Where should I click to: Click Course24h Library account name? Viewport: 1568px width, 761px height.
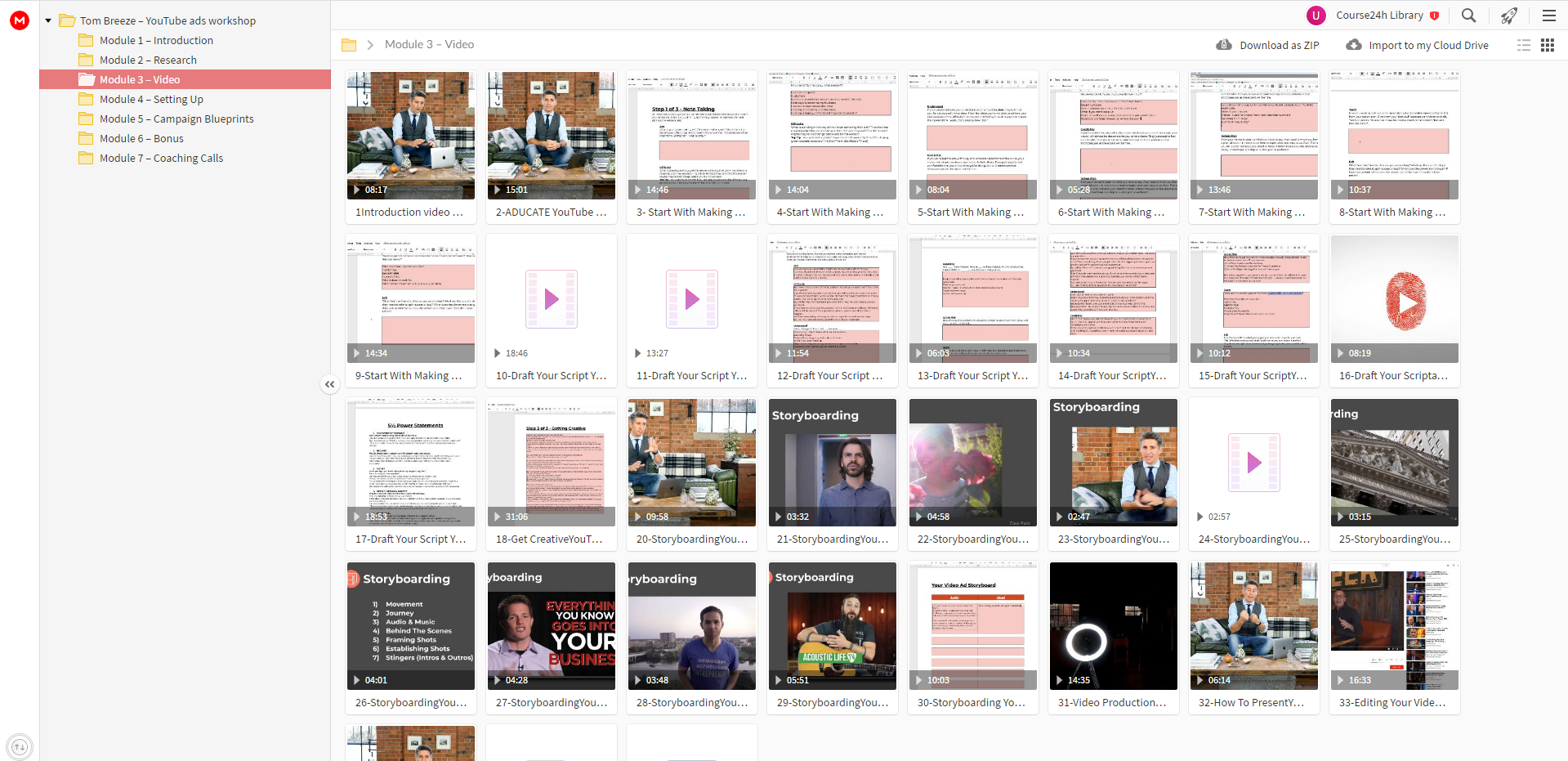[x=1379, y=16]
